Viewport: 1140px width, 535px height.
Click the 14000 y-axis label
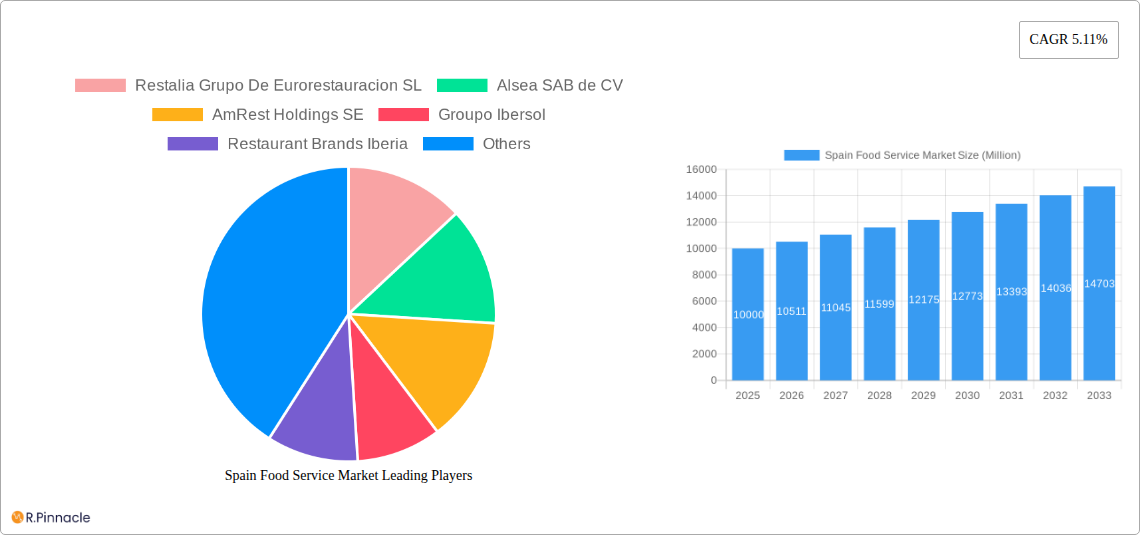pyautogui.click(x=701, y=196)
